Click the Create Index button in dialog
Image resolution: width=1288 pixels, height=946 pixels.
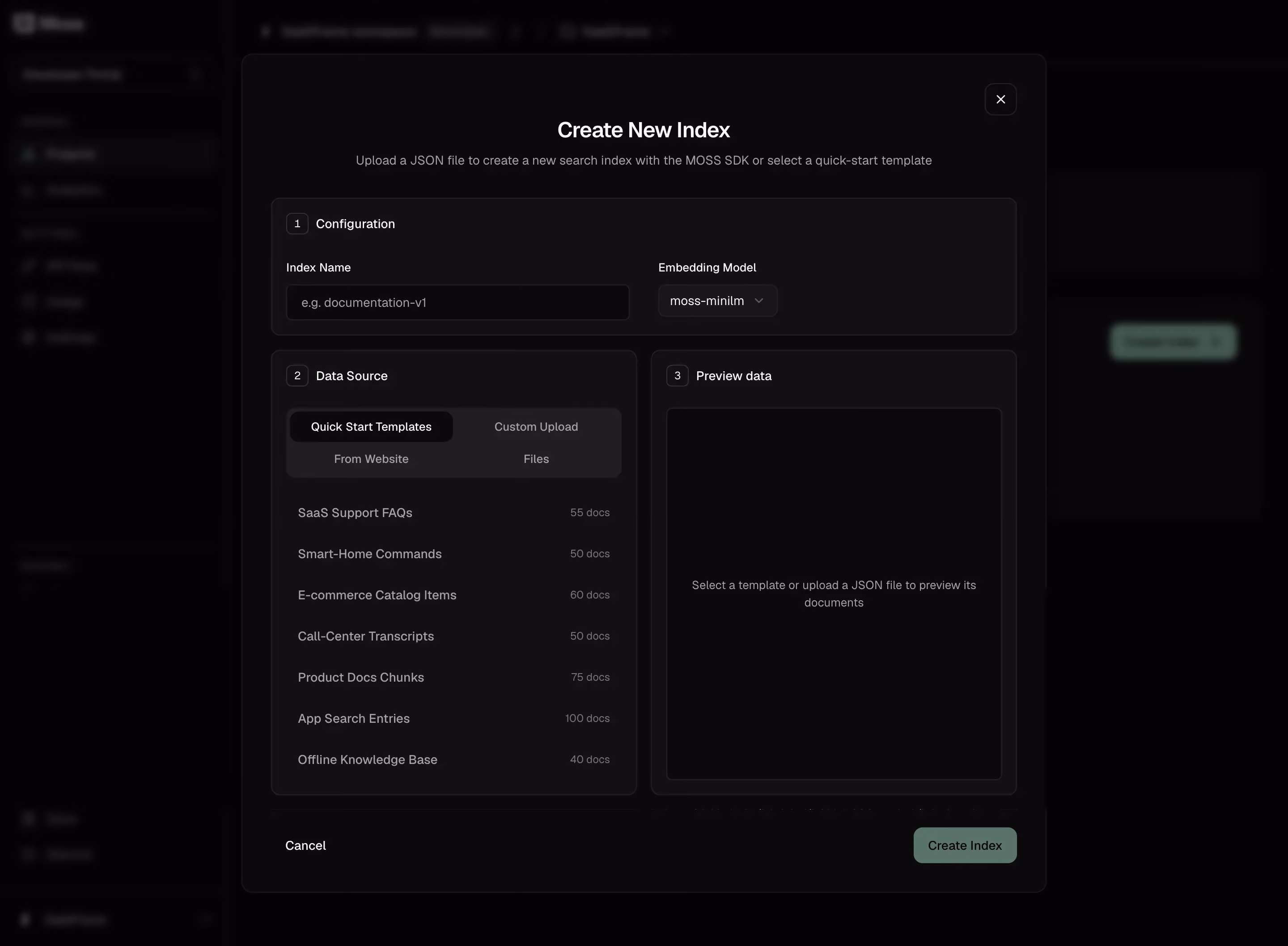click(x=965, y=845)
